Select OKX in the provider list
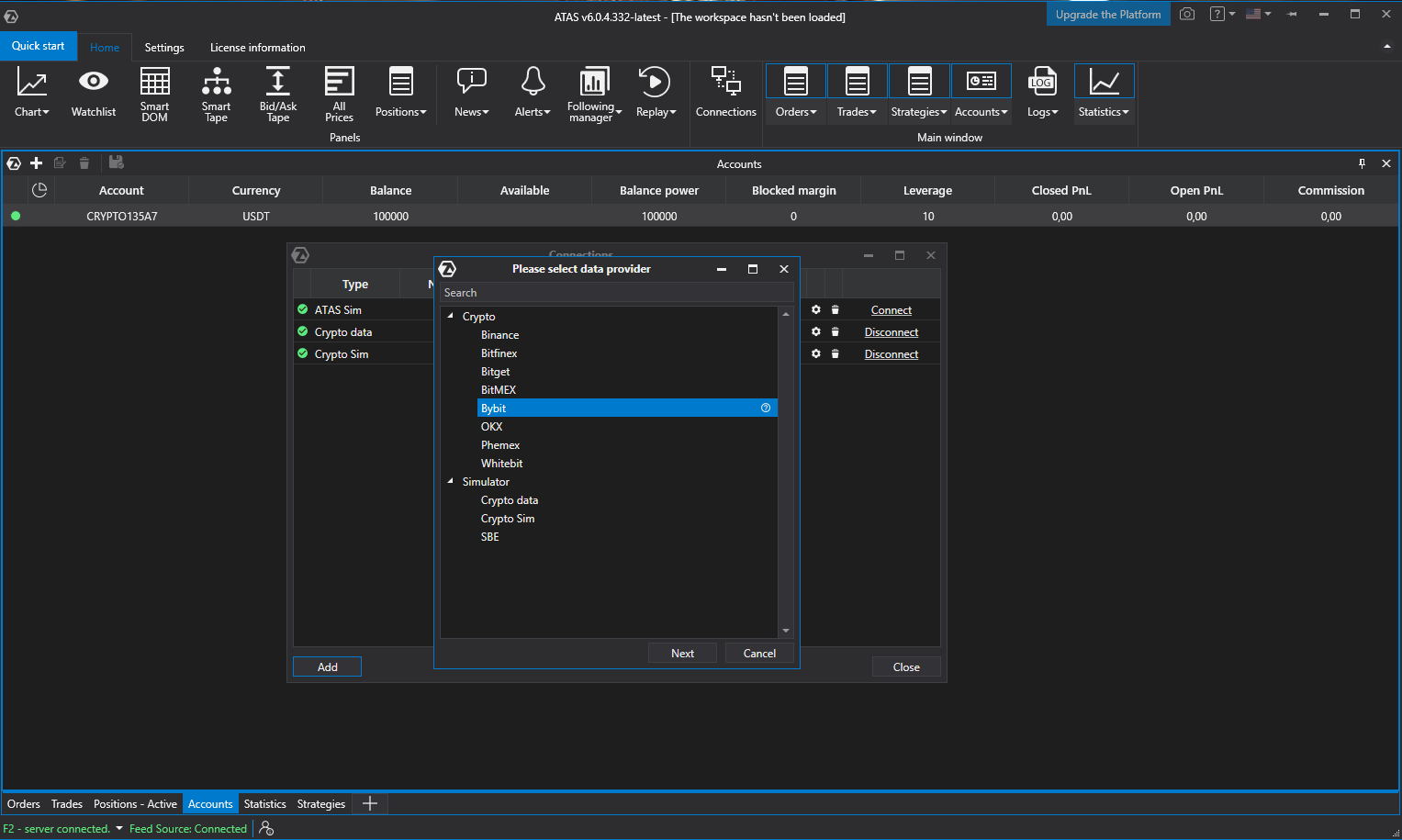This screenshot has height=840, width=1402. point(492,427)
